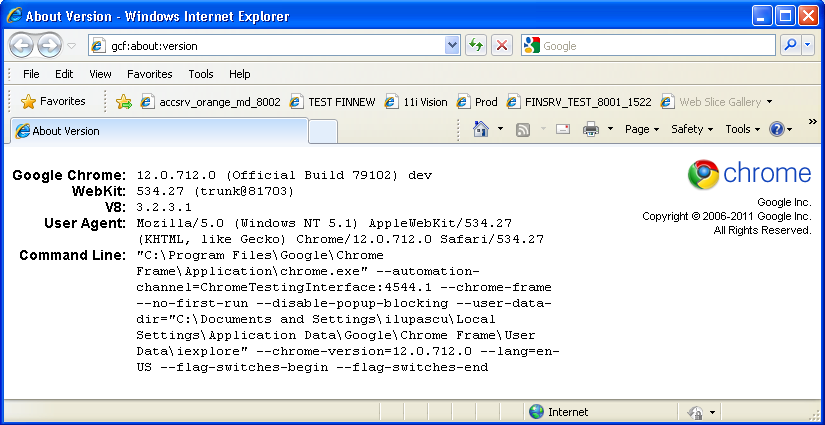
Task: Open the Safety dropdown menu
Action: [691, 129]
